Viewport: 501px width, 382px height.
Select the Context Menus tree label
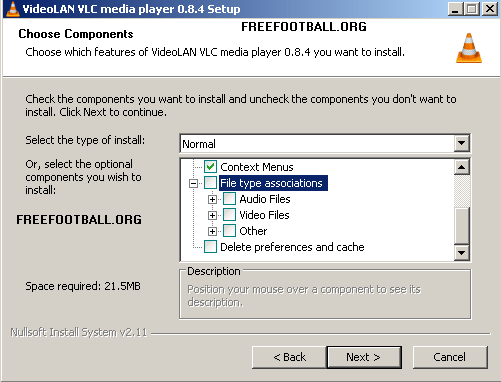(x=257, y=167)
